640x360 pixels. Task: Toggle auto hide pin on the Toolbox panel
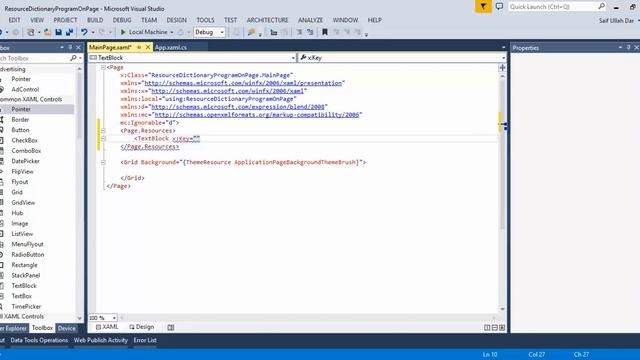point(70,48)
